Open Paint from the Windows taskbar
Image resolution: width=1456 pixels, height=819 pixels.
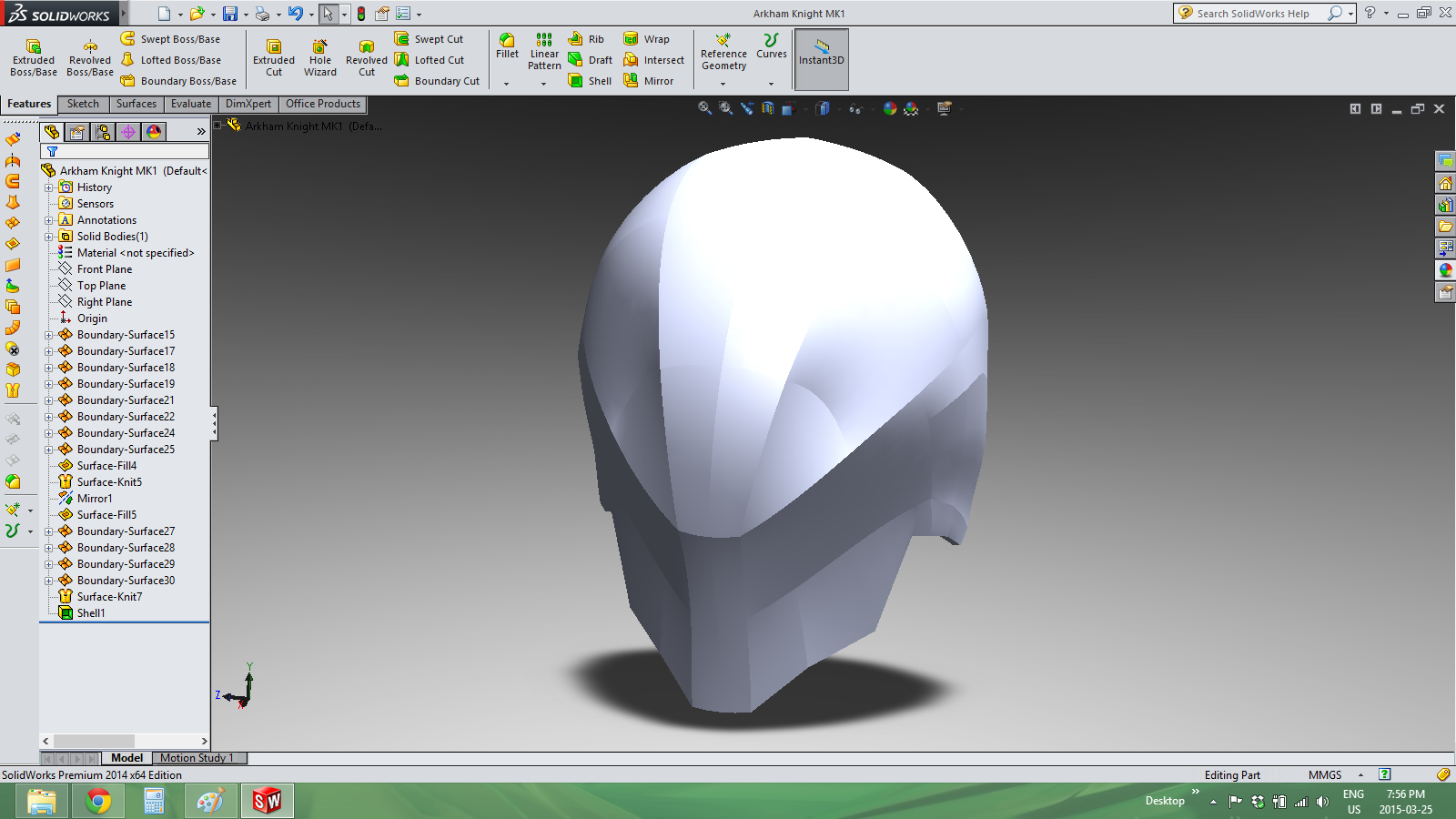coord(210,801)
